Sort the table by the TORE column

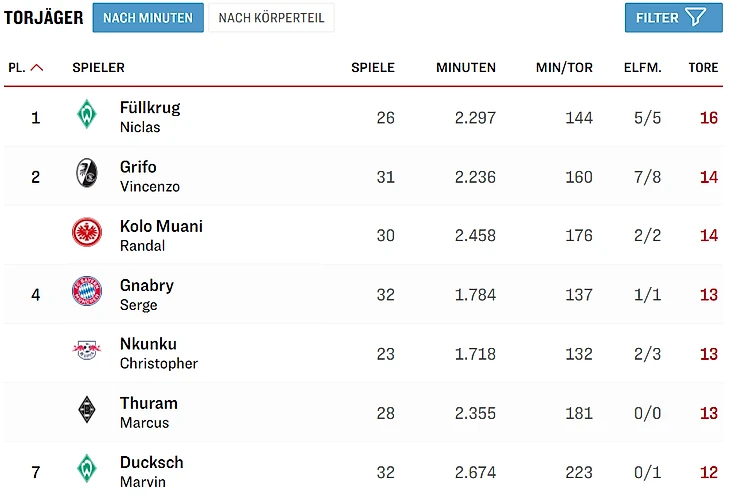(703, 68)
